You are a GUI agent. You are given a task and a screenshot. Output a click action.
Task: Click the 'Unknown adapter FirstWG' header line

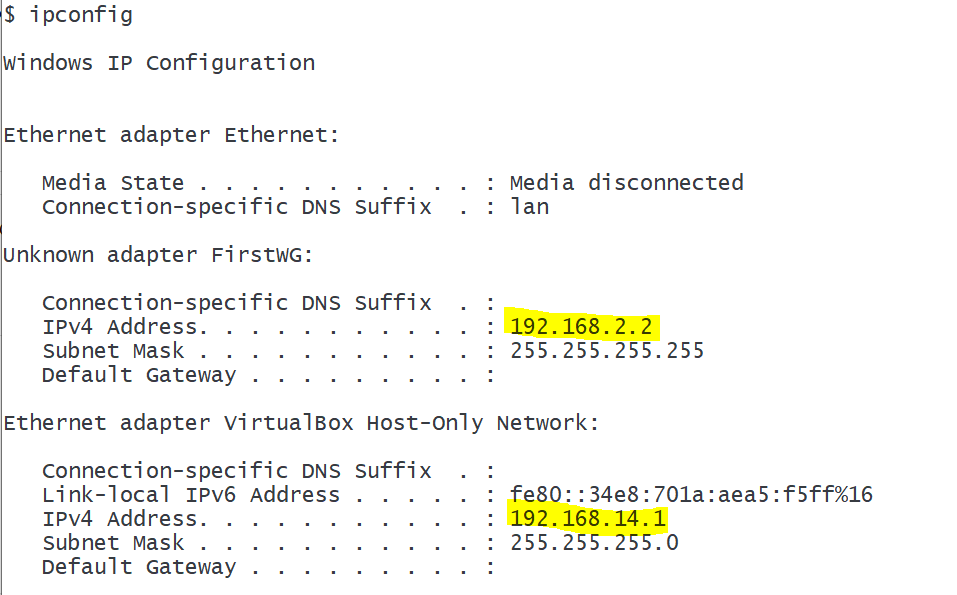point(158,255)
